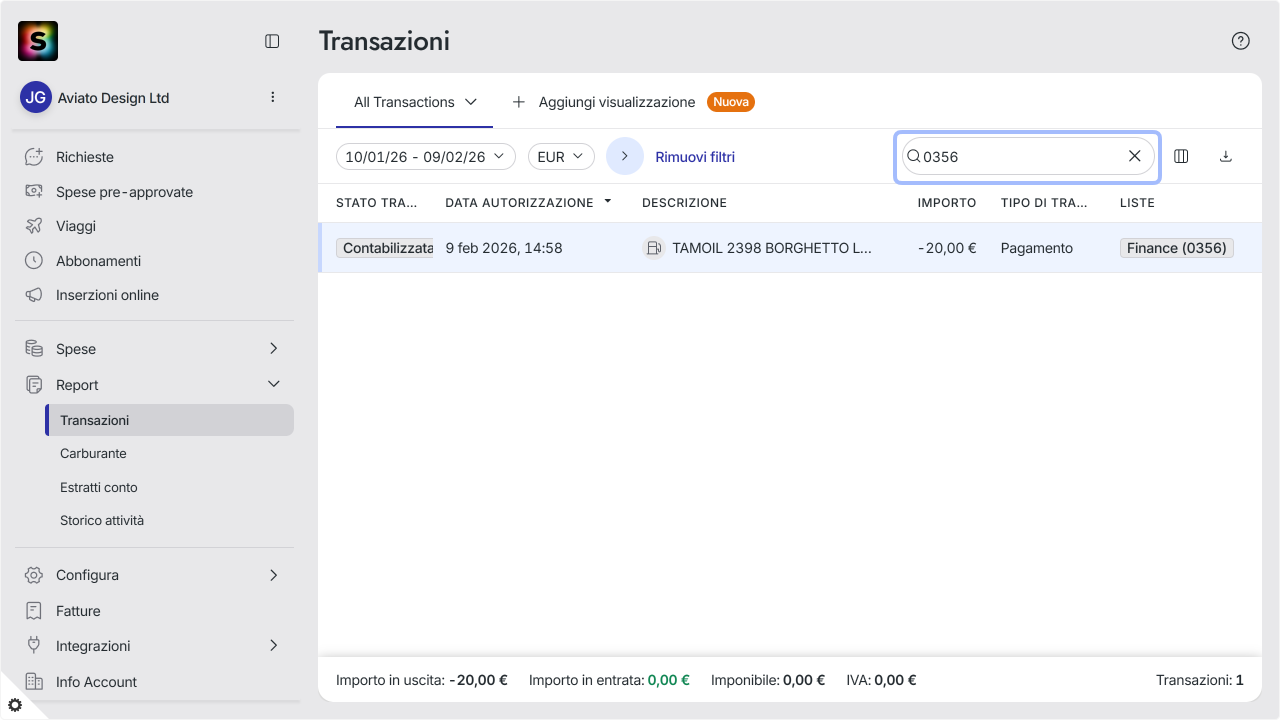Click the fuel pump icon by TAMOIL
The width and height of the screenshot is (1280, 720).
[653, 248]
